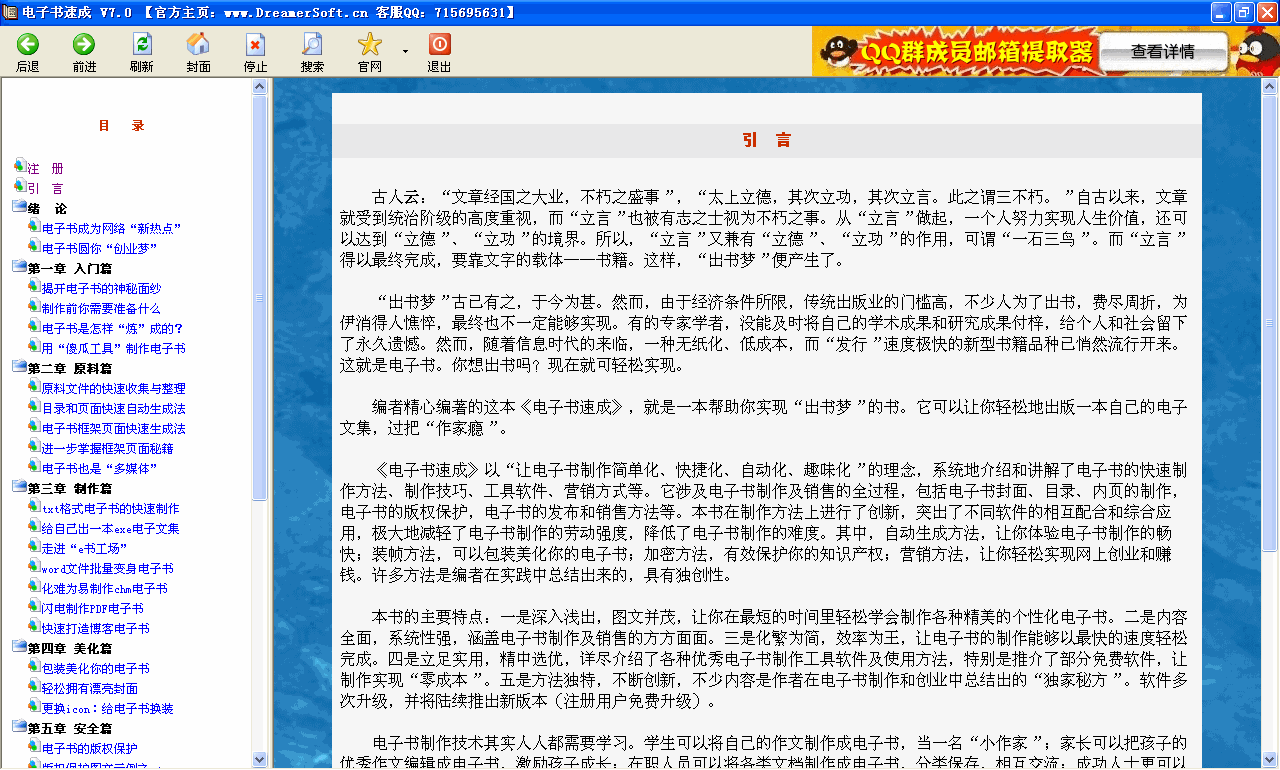
Task: Open the 搜索 (Search) magnifier icon
Action: pyautogui.click(x=312, y=45)
